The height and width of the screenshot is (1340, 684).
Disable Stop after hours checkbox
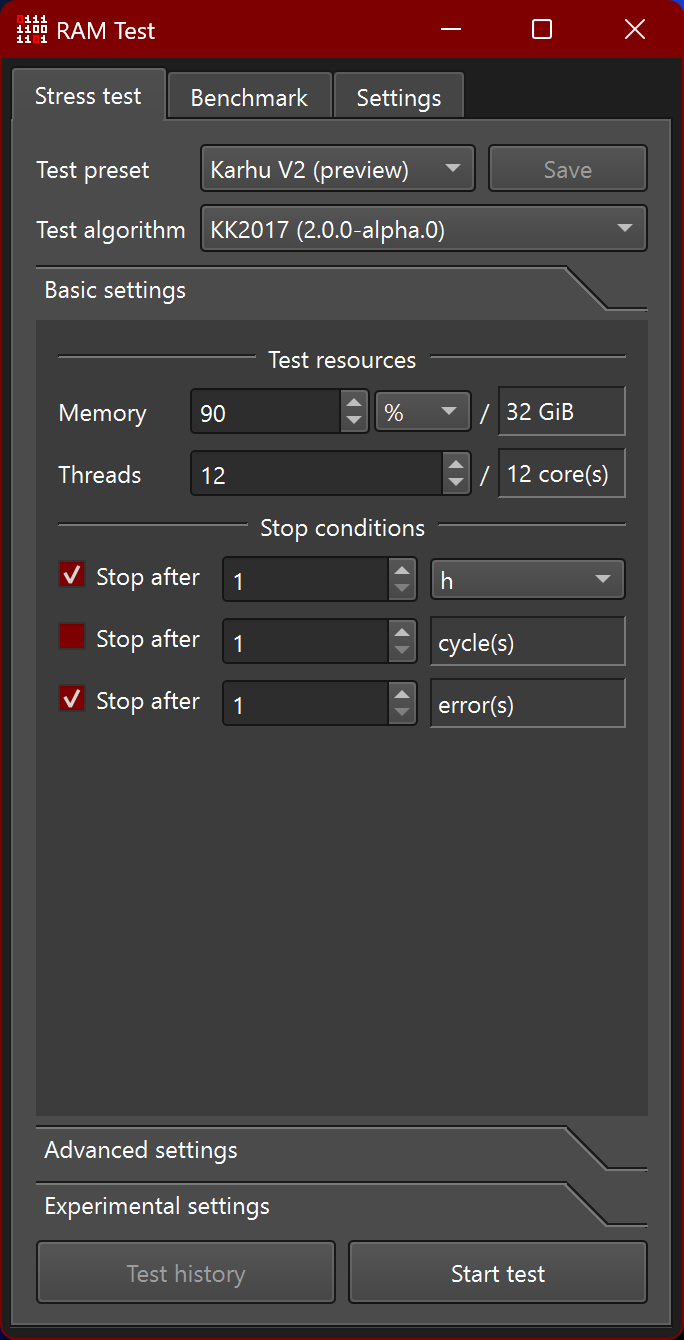72,575
